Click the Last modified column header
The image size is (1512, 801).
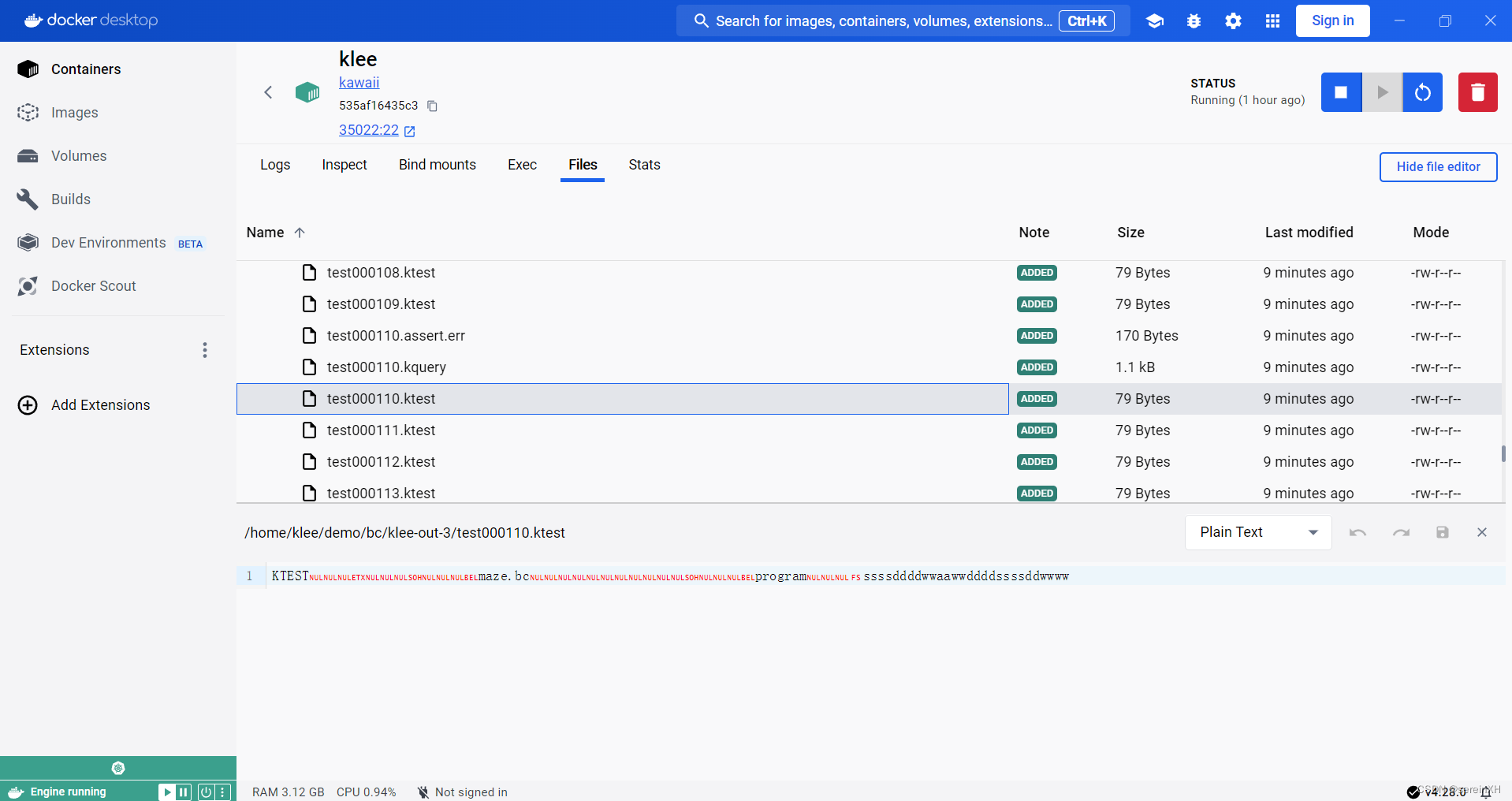pos(1309,233)
